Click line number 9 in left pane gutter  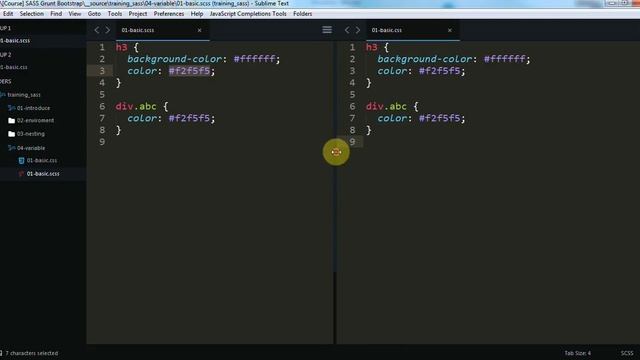tap(102, 142)
